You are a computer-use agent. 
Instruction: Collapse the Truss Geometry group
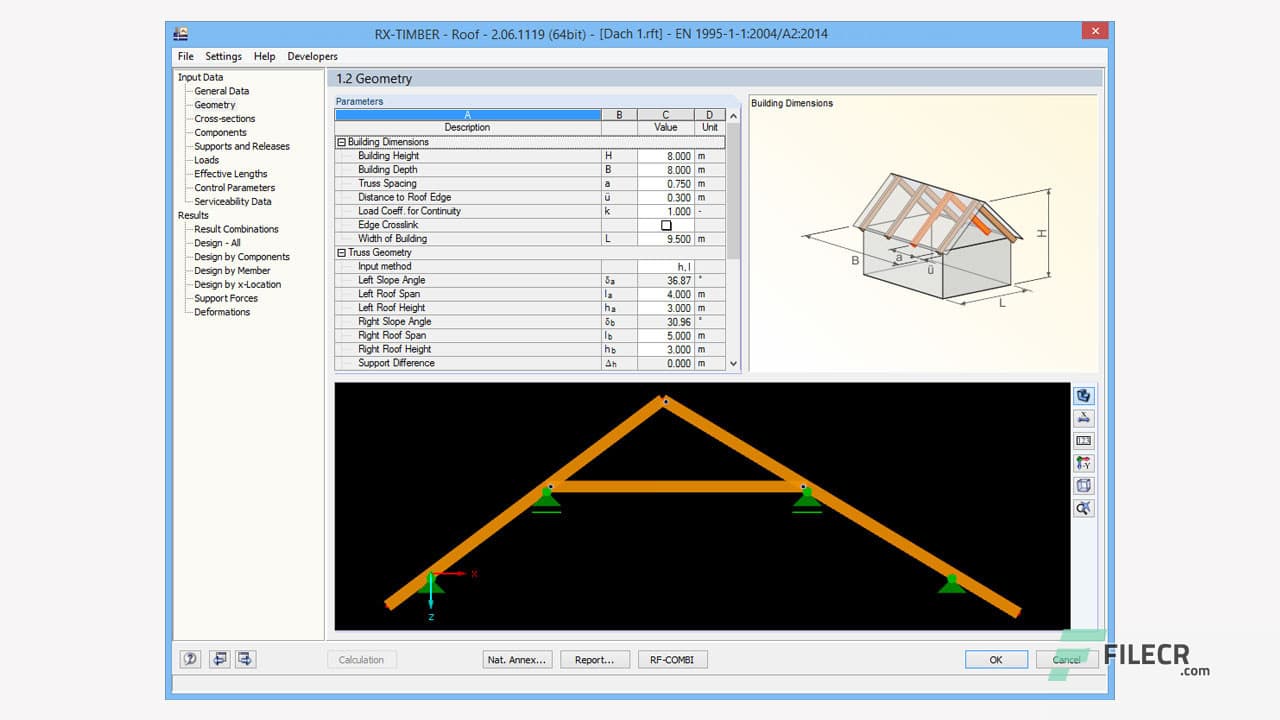click(342, 253)
